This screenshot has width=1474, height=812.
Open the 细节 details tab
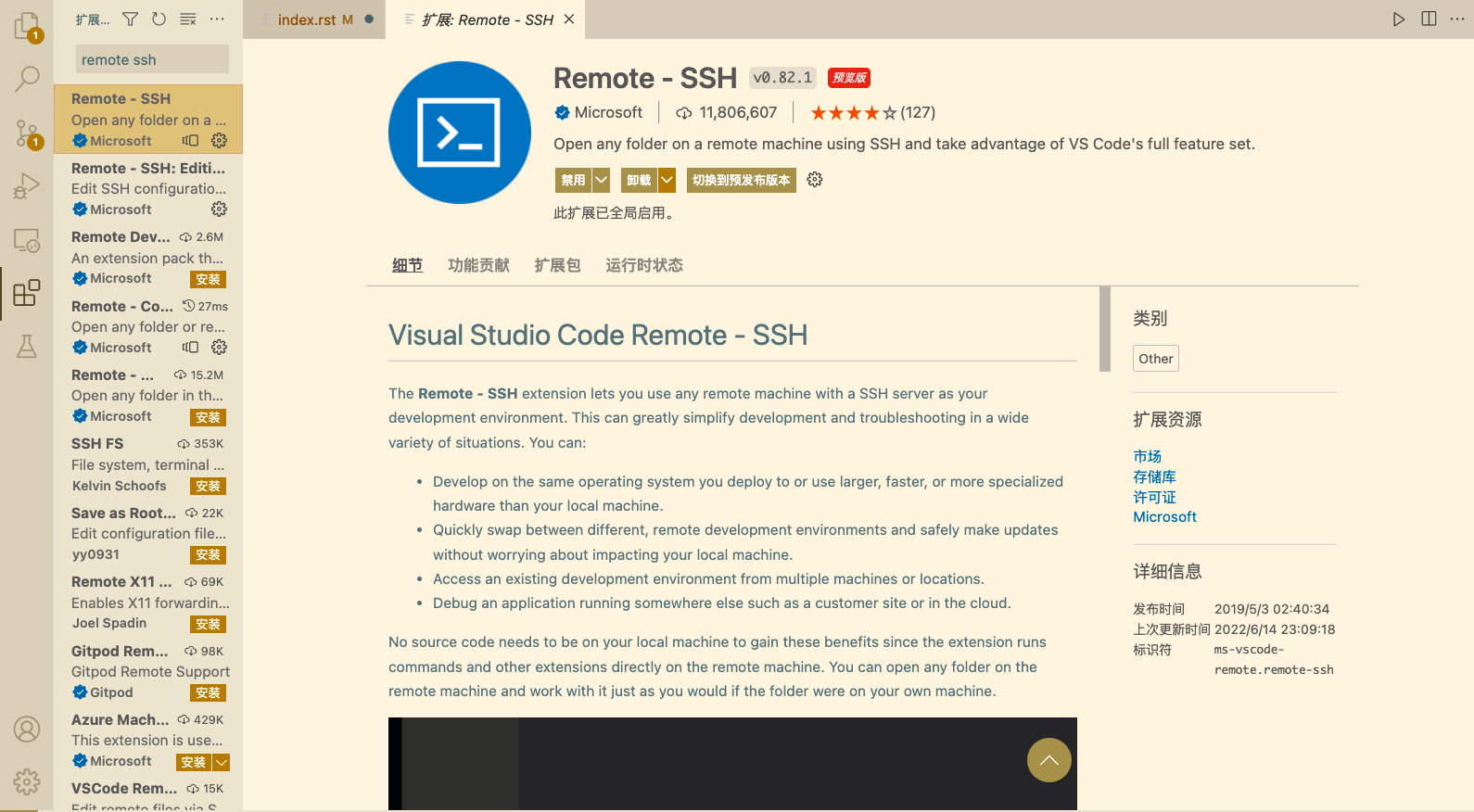[x=407, y=265]
